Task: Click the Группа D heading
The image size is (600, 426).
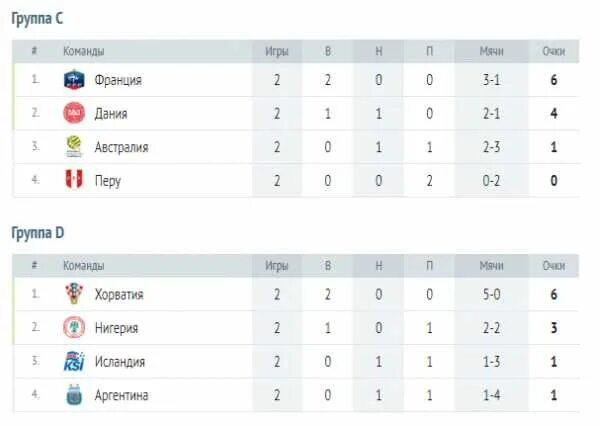Action: (x=39, y=232)
